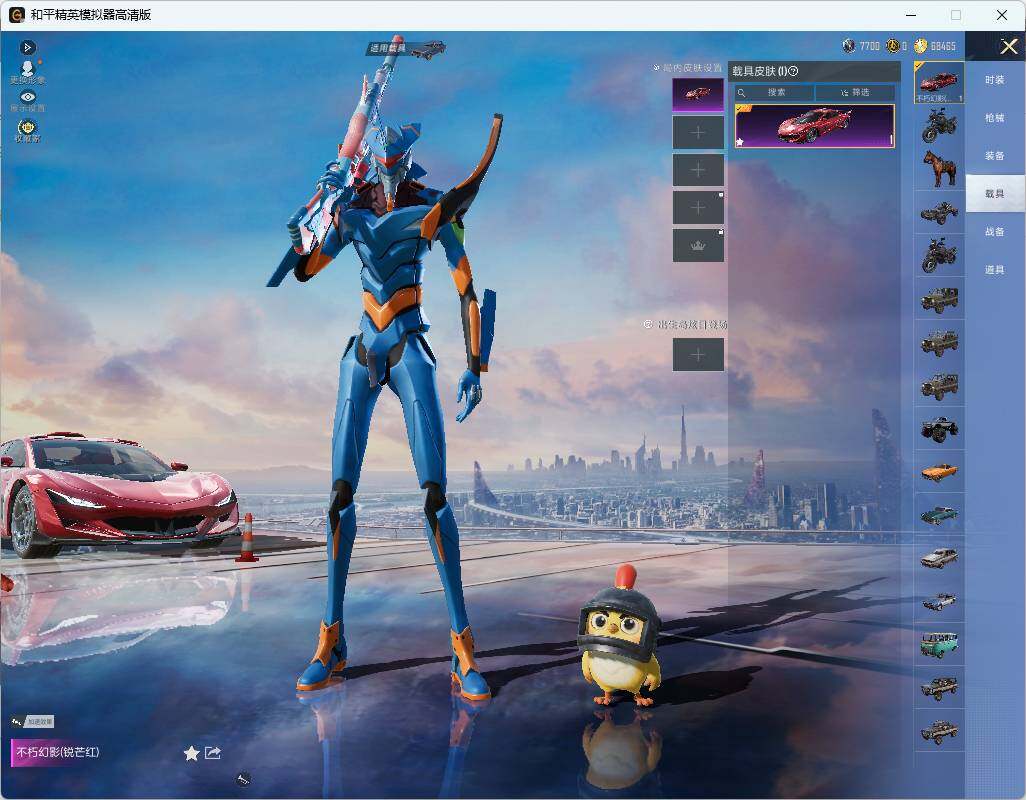This screenshot has height=800, width=1026.
Task: Choose the orange muscle car icon
Action: pyautogui.click(x=939, y=472)
